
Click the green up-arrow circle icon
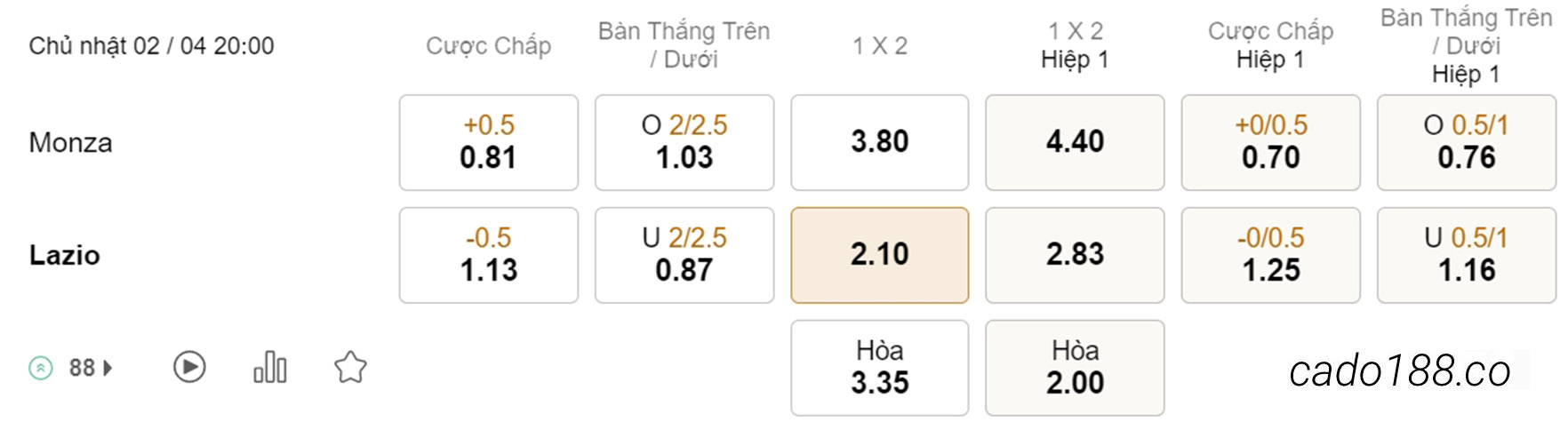tap(41, 368)
